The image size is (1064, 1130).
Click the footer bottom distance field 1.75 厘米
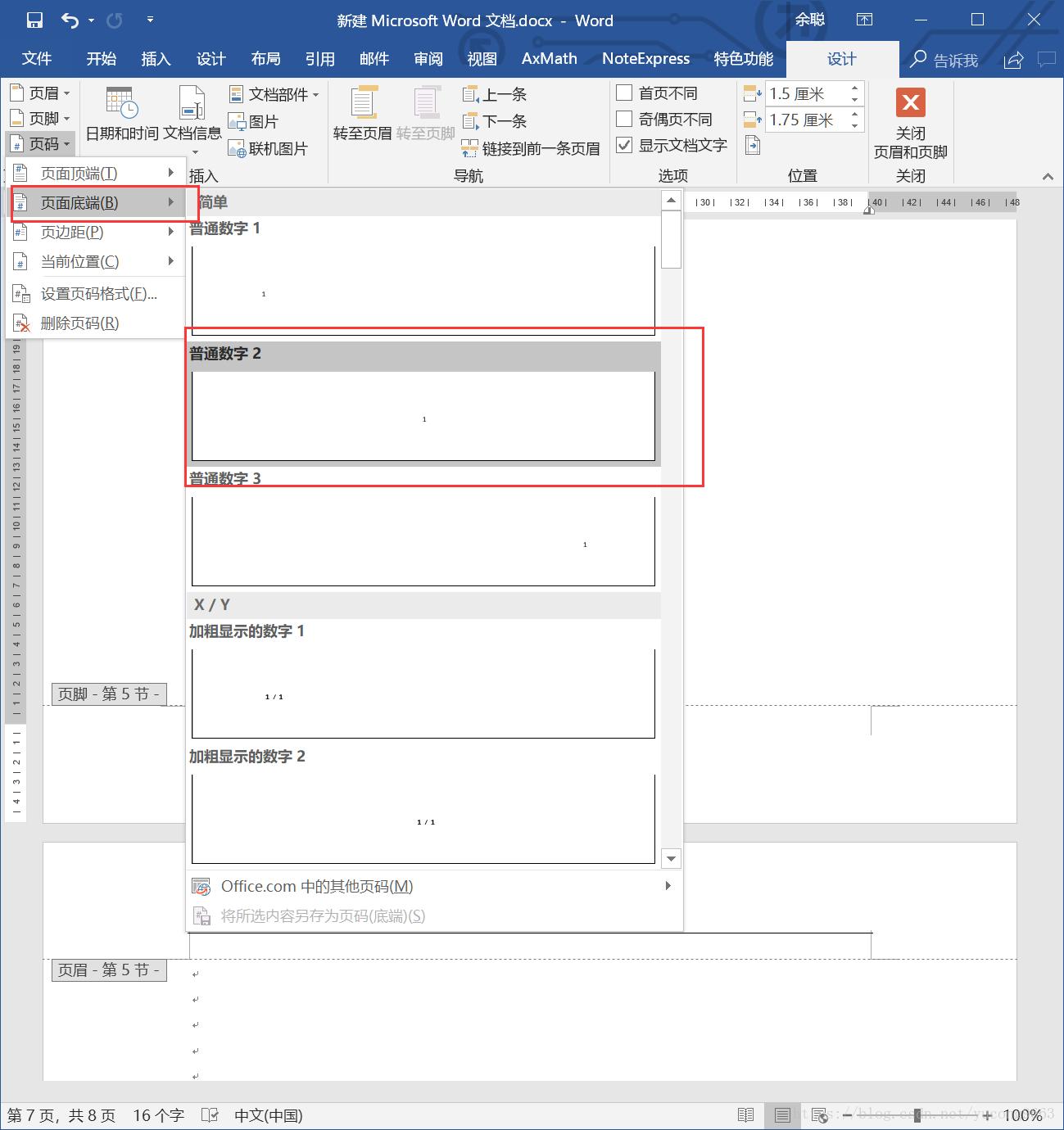click(x=806, y=120)
